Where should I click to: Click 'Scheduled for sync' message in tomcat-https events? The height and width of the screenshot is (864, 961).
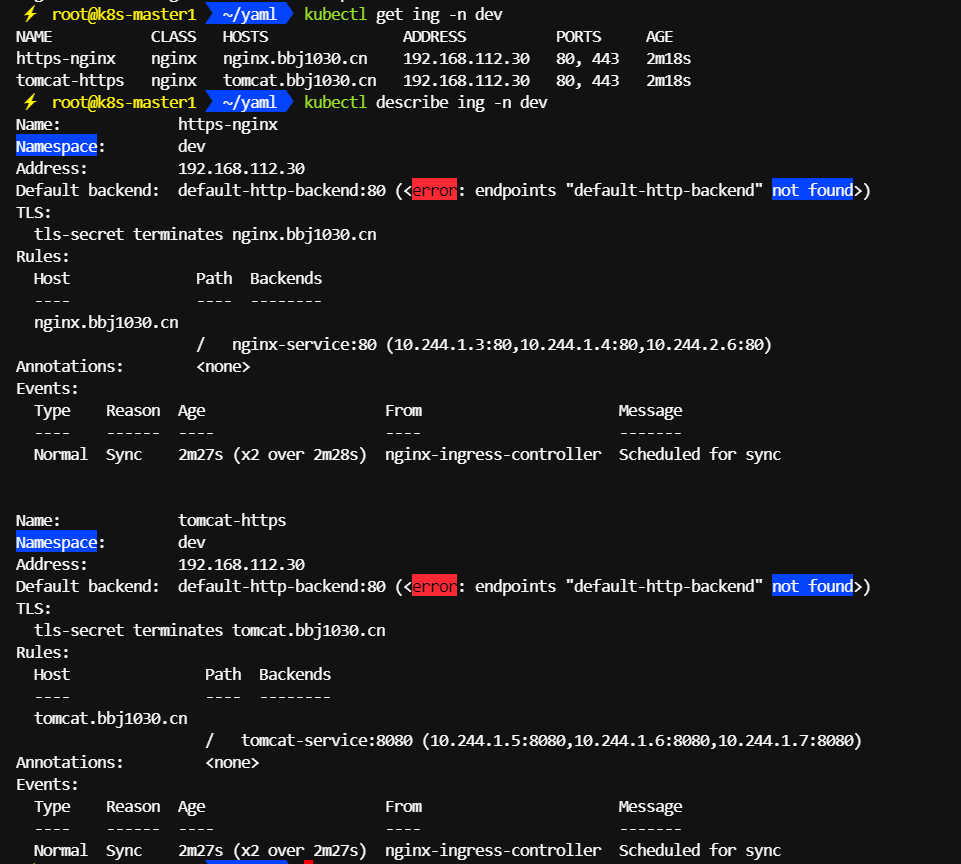[700, 851]
